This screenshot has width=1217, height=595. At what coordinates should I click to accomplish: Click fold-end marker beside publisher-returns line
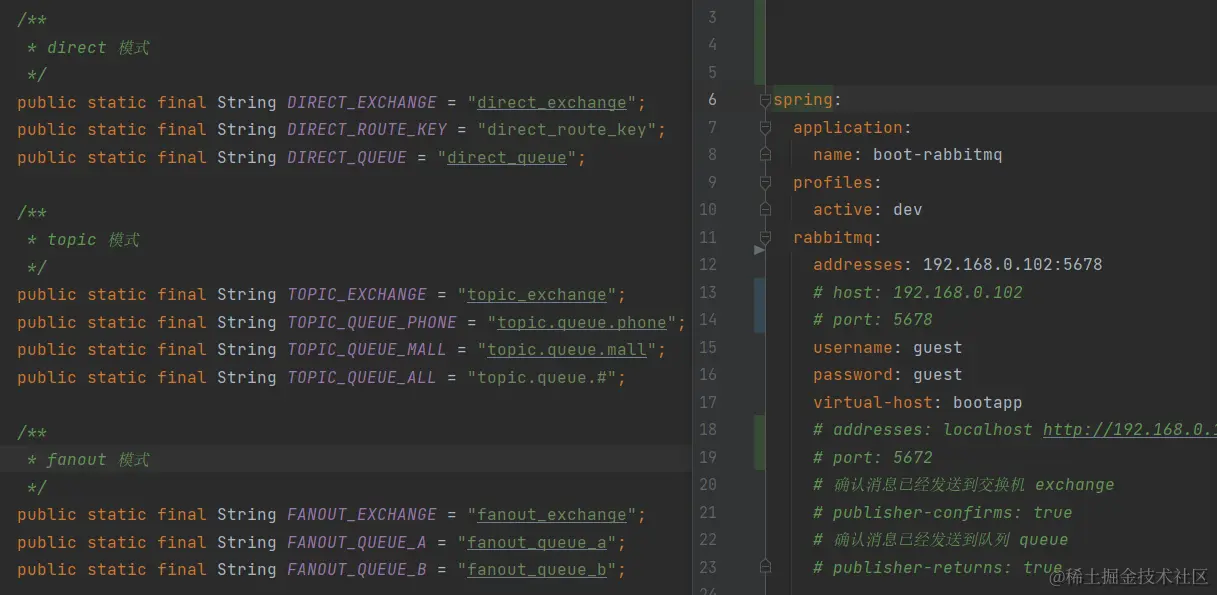(765, 567)
